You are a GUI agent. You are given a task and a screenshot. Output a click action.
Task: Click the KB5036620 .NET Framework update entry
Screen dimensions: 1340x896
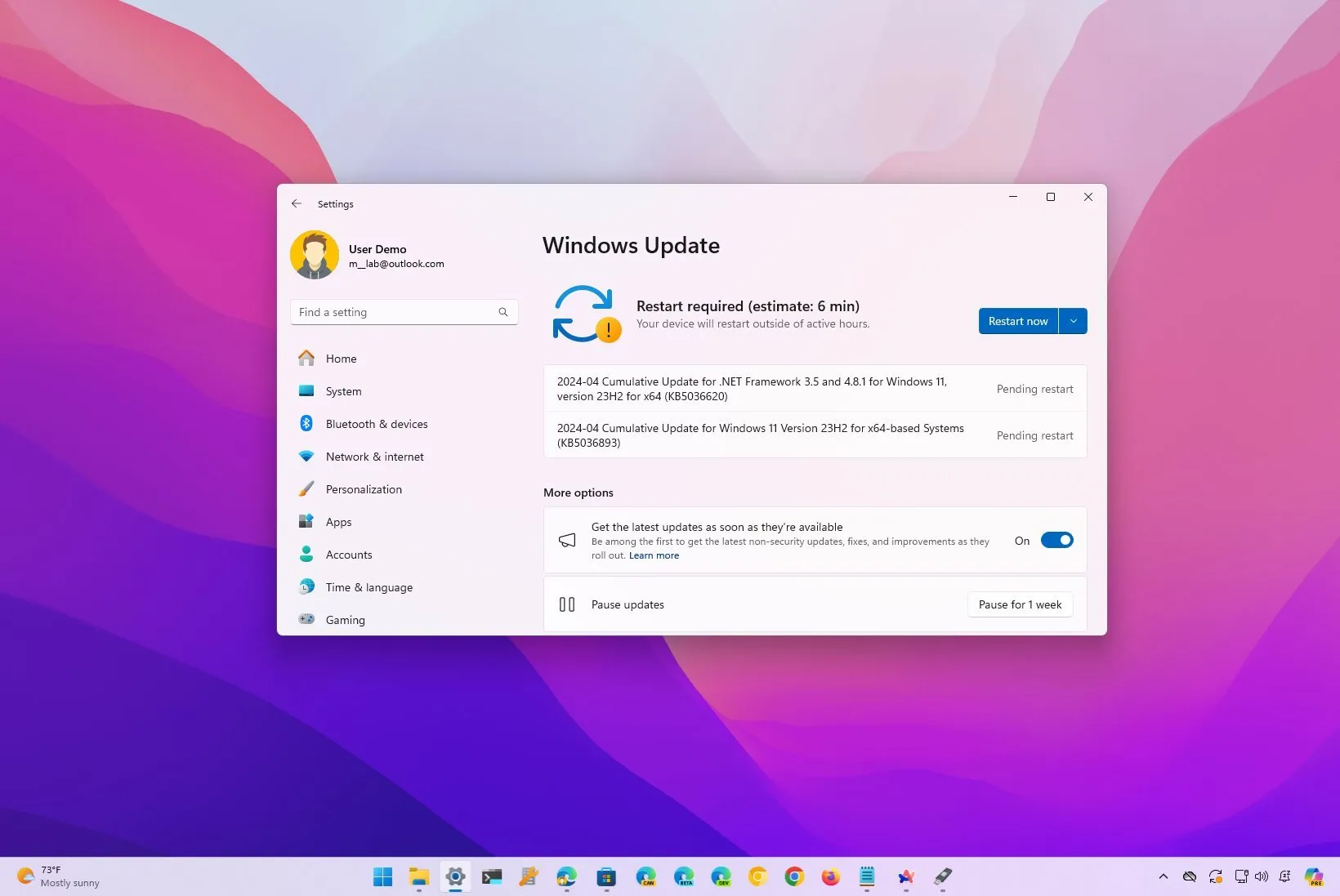pos(815,389)
